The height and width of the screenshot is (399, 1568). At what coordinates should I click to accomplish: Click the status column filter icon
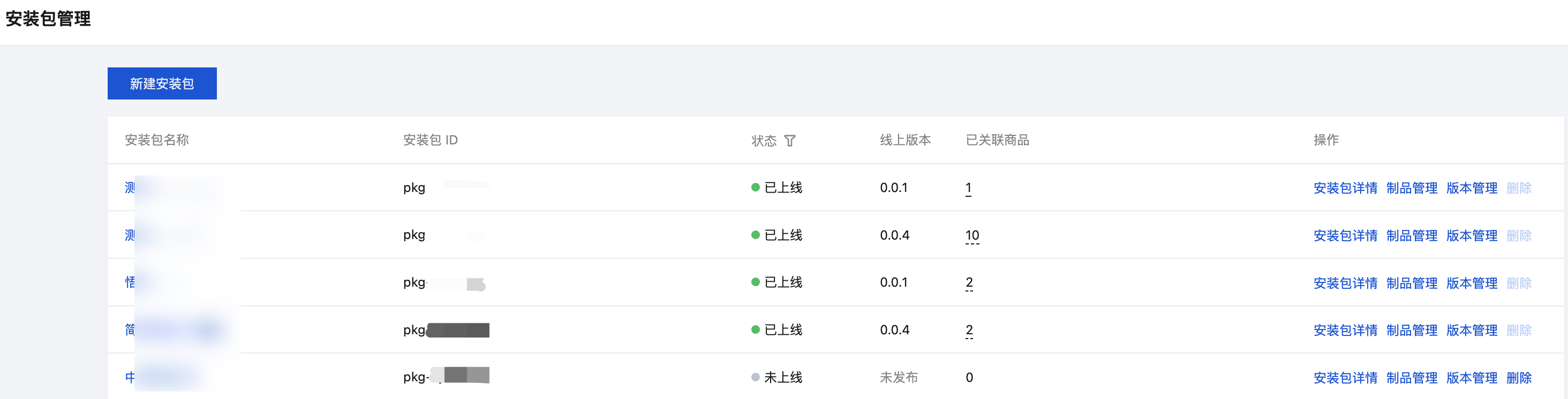click(x=790, y=141)
